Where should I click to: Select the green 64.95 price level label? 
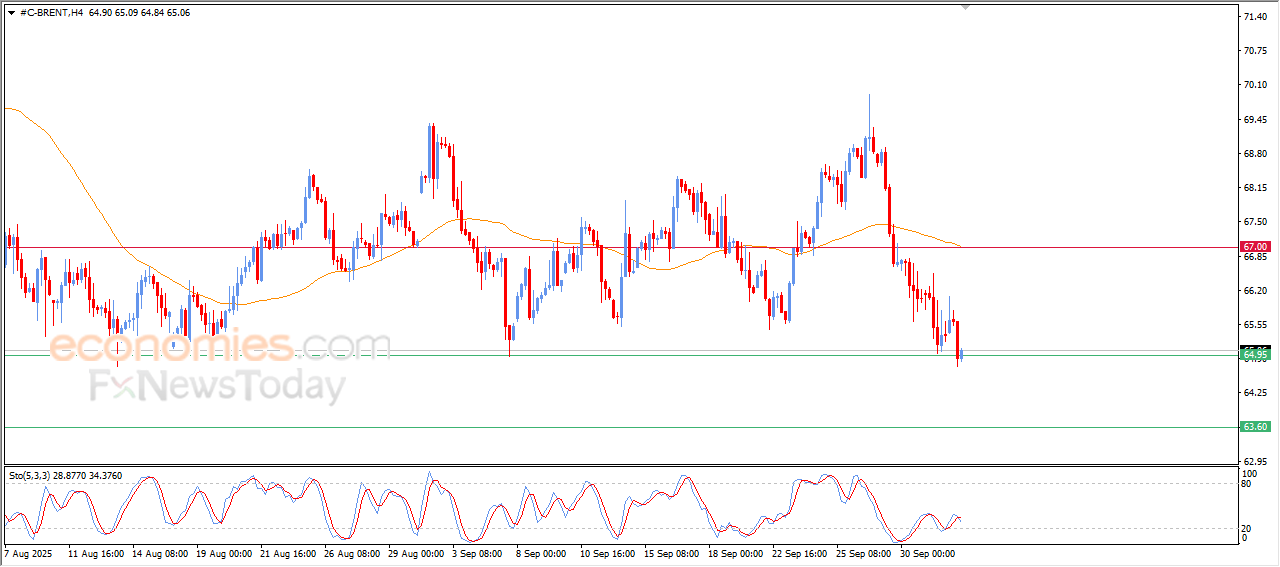pyautogui.click(x=1254, y=355)
